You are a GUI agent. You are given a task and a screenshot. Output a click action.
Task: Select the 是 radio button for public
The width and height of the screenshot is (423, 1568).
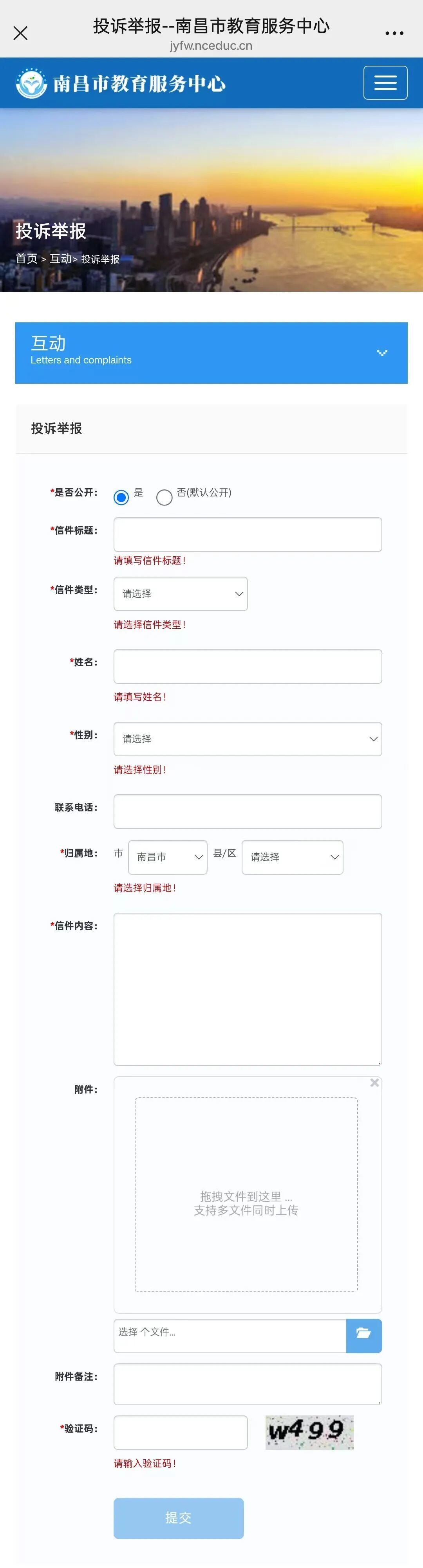point(122,497)
